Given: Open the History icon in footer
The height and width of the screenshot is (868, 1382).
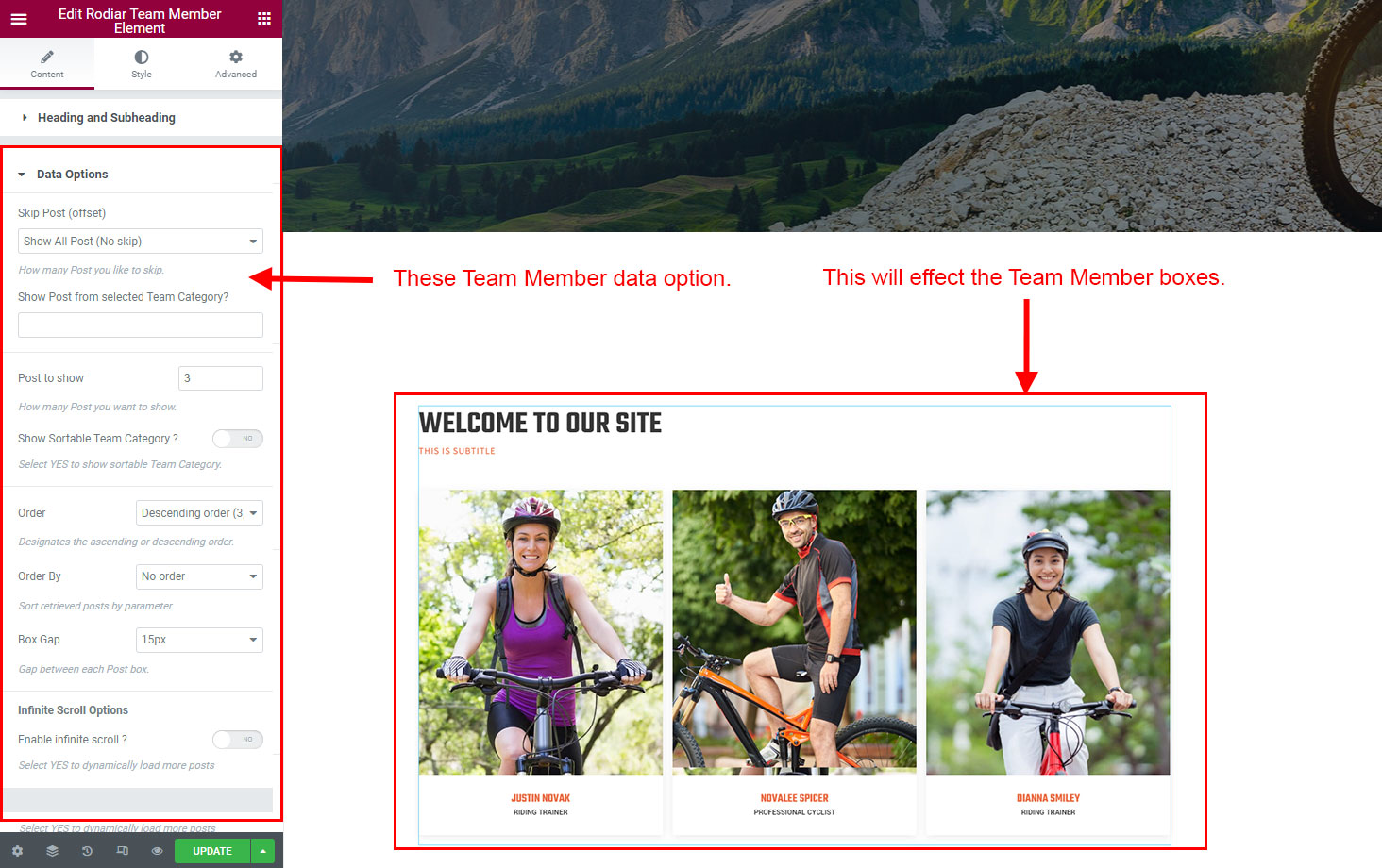Looking at the screenshot, I should click(87, 851).
